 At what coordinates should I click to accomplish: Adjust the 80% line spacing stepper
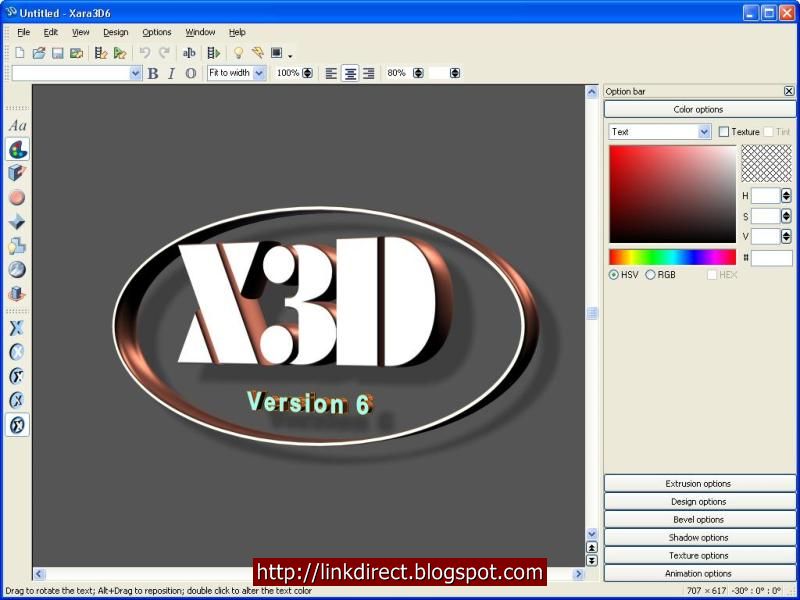[418, 73]
